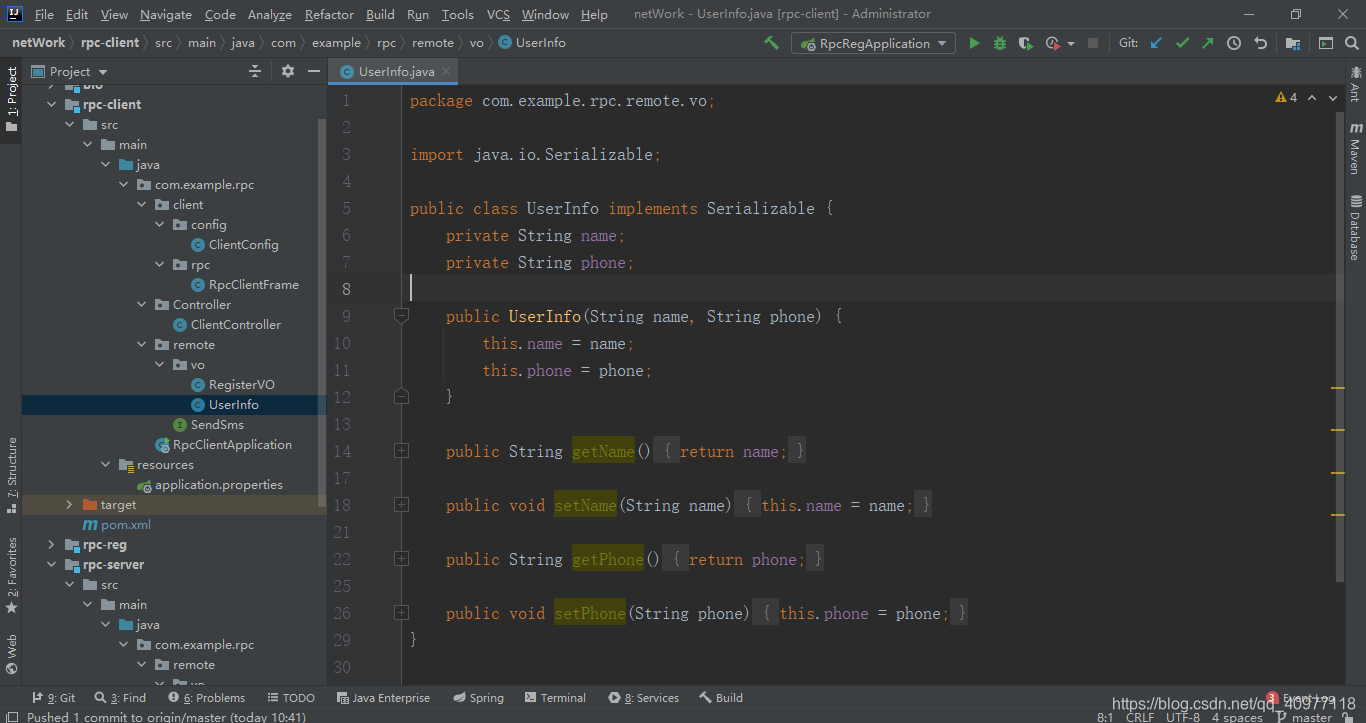Go to previous highlighted problem arrow
The image size is (1366, 723).
pyautogui.click(x=1312, y=97)
